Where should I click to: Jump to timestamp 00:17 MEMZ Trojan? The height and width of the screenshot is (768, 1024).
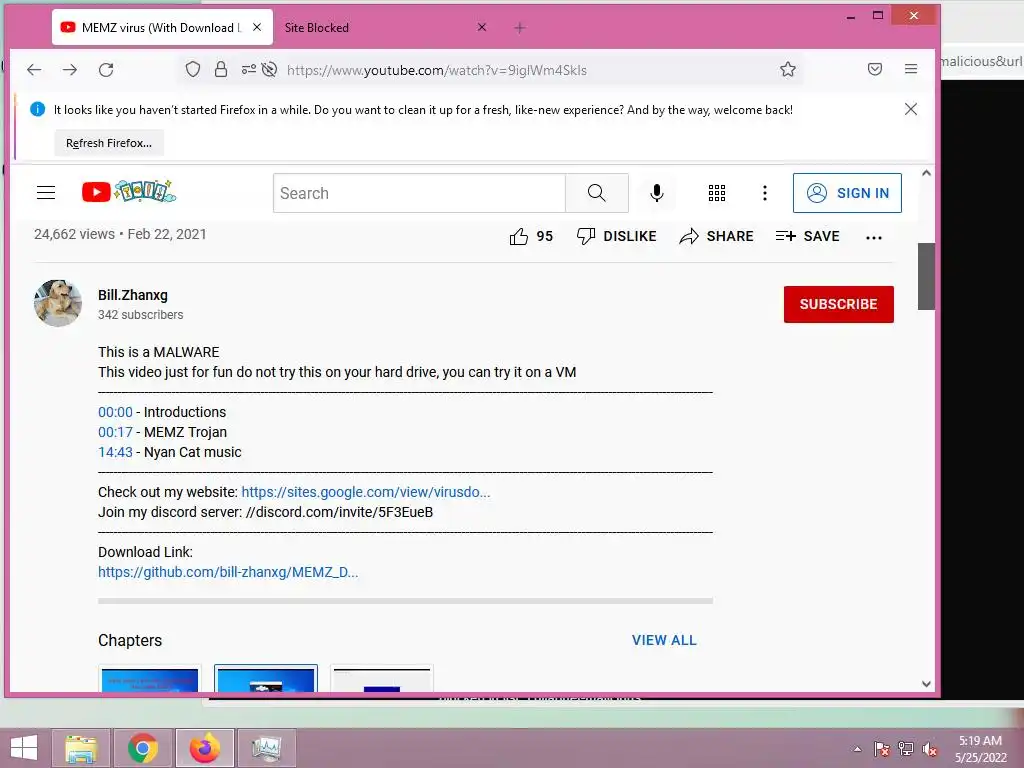115,432
